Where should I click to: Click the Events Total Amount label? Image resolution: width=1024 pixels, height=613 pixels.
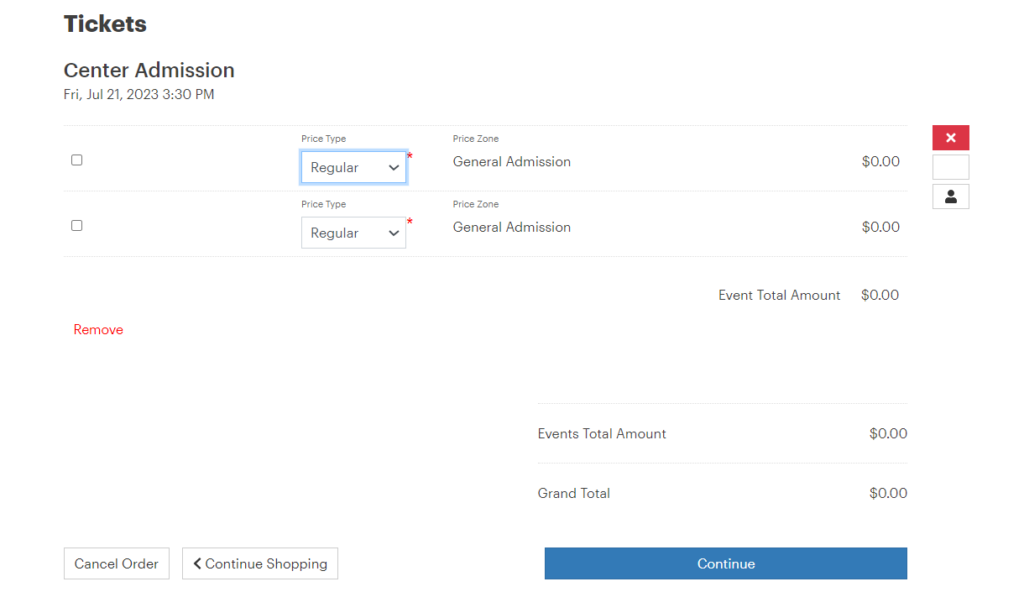point(602,434)
